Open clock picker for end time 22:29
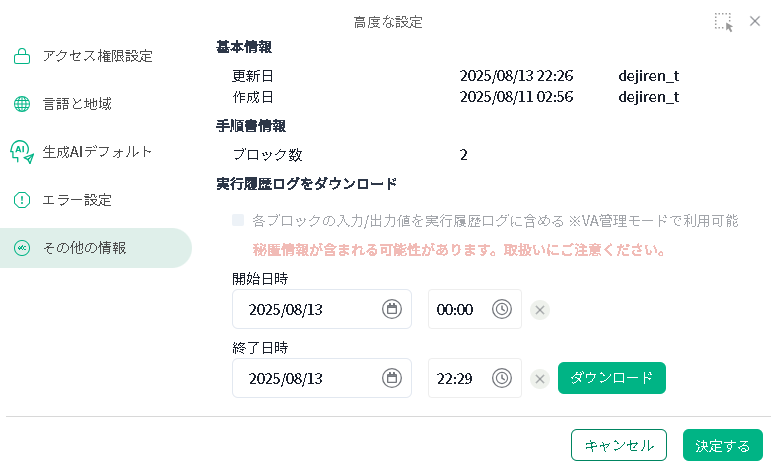 coord(502,378)
